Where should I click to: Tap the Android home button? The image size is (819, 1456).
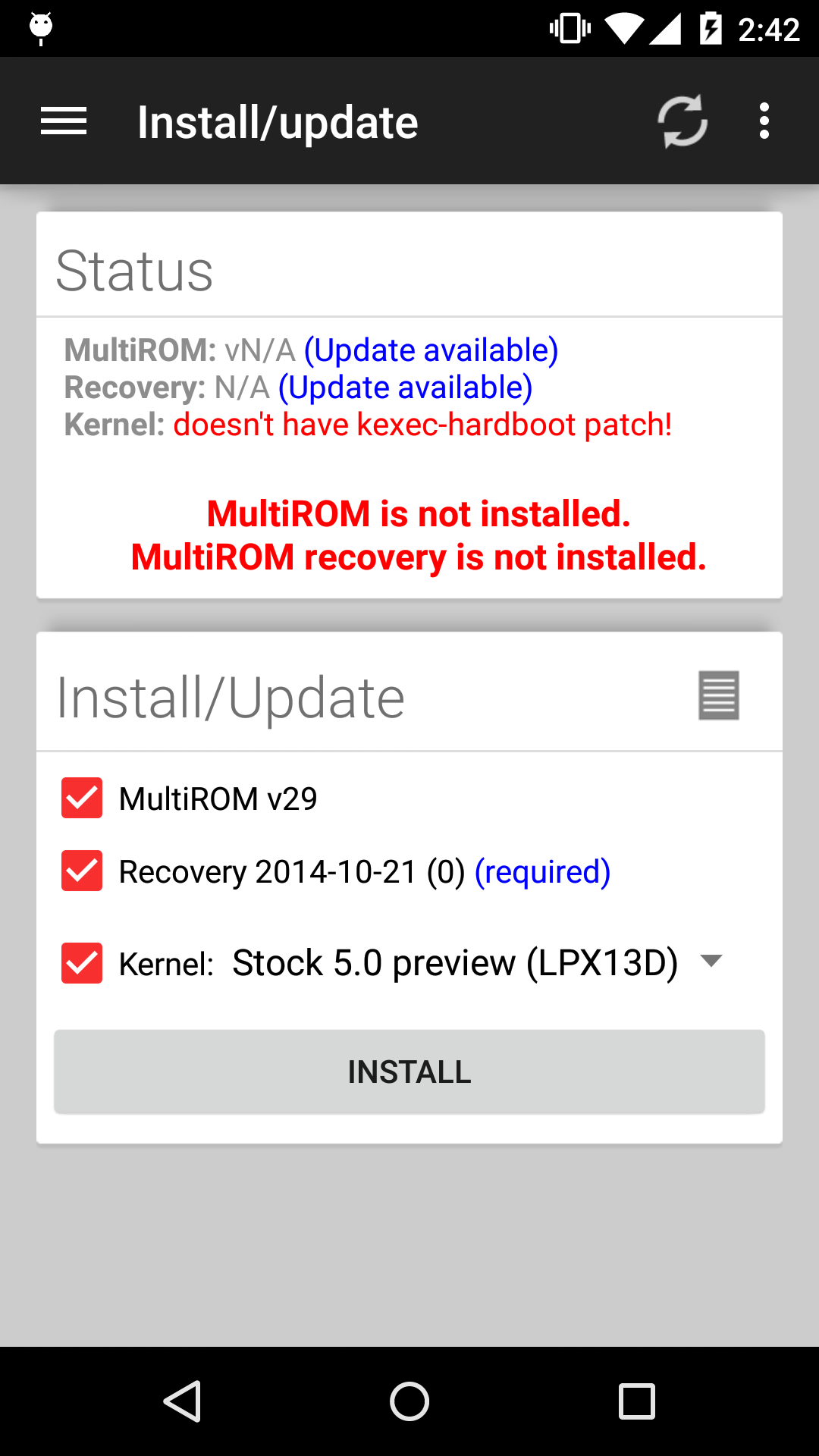coord(409,1401)
